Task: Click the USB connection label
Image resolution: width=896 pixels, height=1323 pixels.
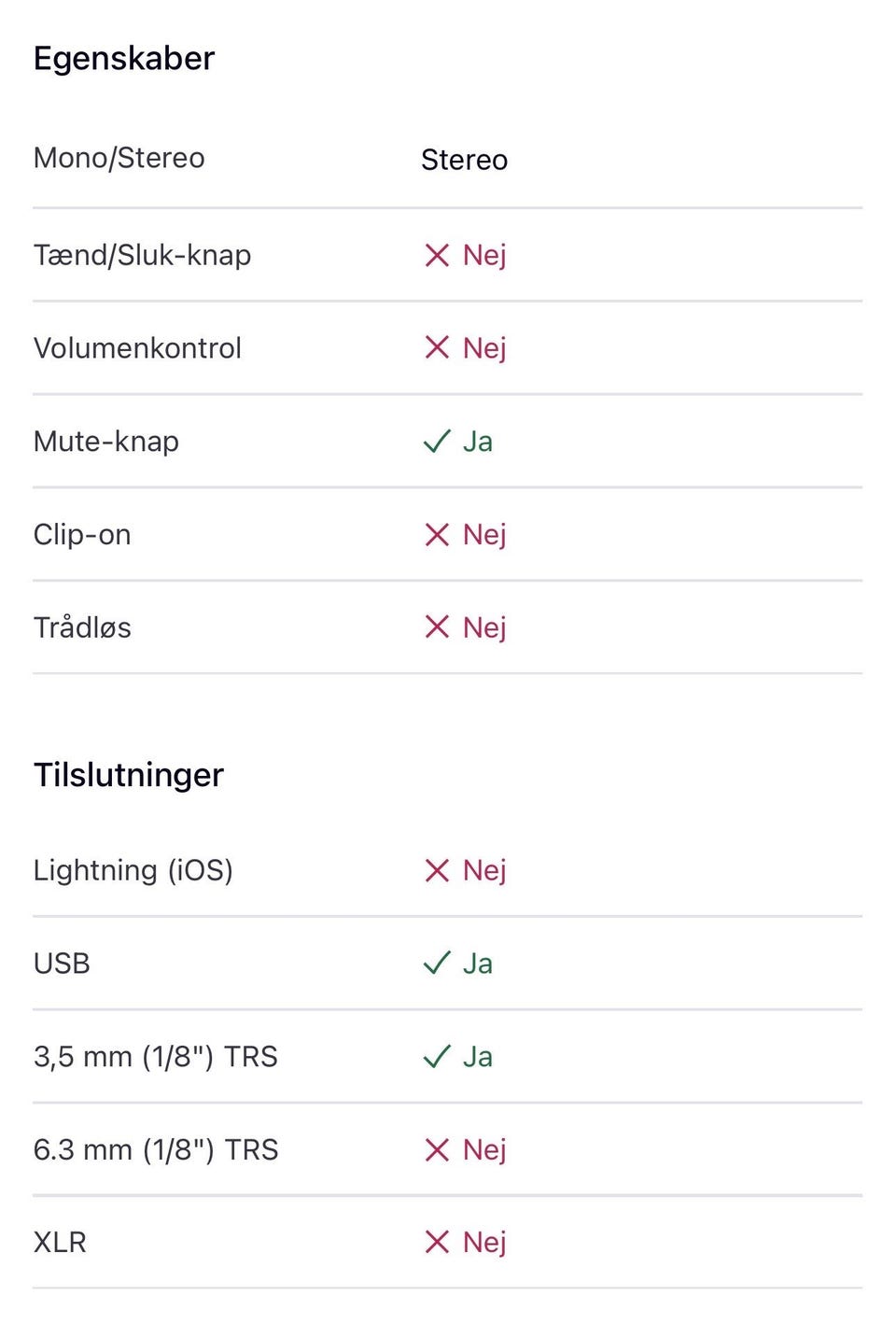Action: pyautogui.click(x=62, y=963)
